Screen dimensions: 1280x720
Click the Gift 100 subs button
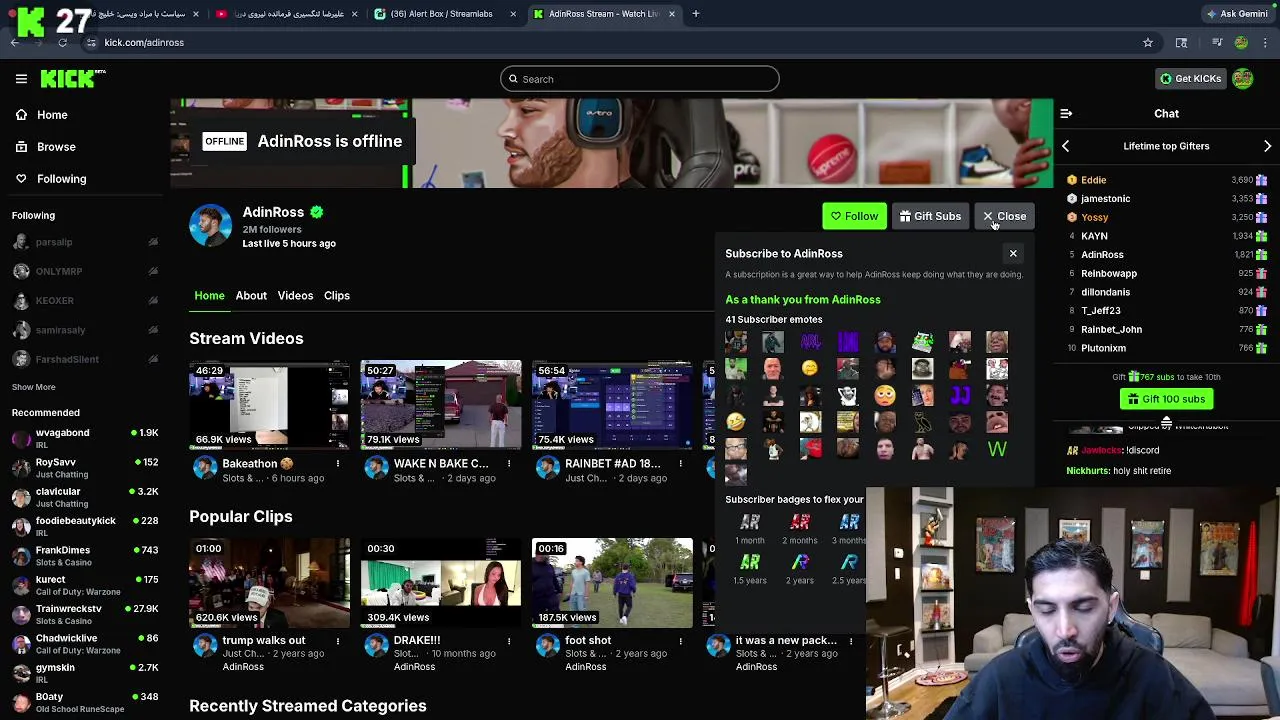pyautogui.click(x=1166, y=399)
